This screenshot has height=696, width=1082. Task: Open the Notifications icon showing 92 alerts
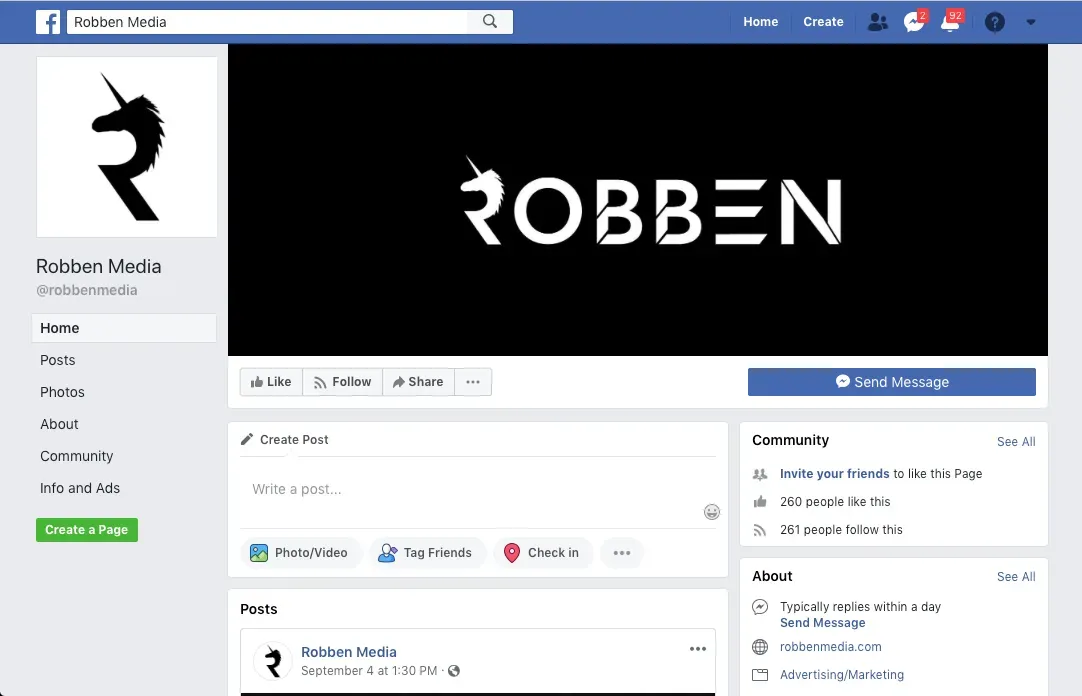click(x=949, y=21)
